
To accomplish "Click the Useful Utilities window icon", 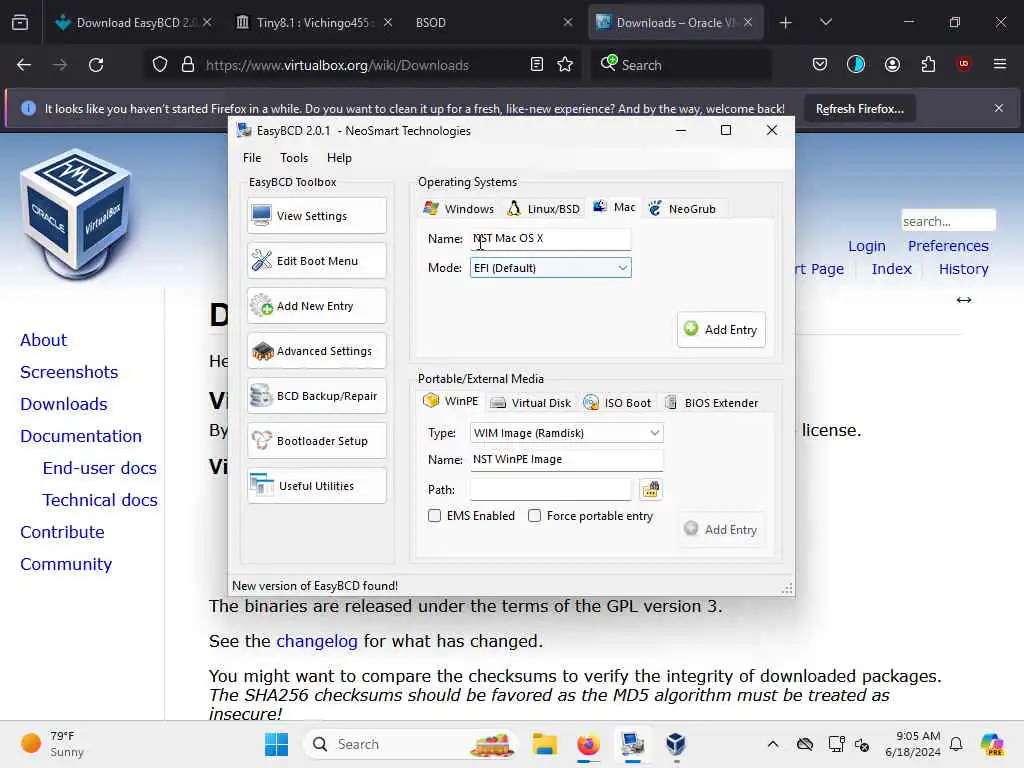I will [x=262, y=485].
